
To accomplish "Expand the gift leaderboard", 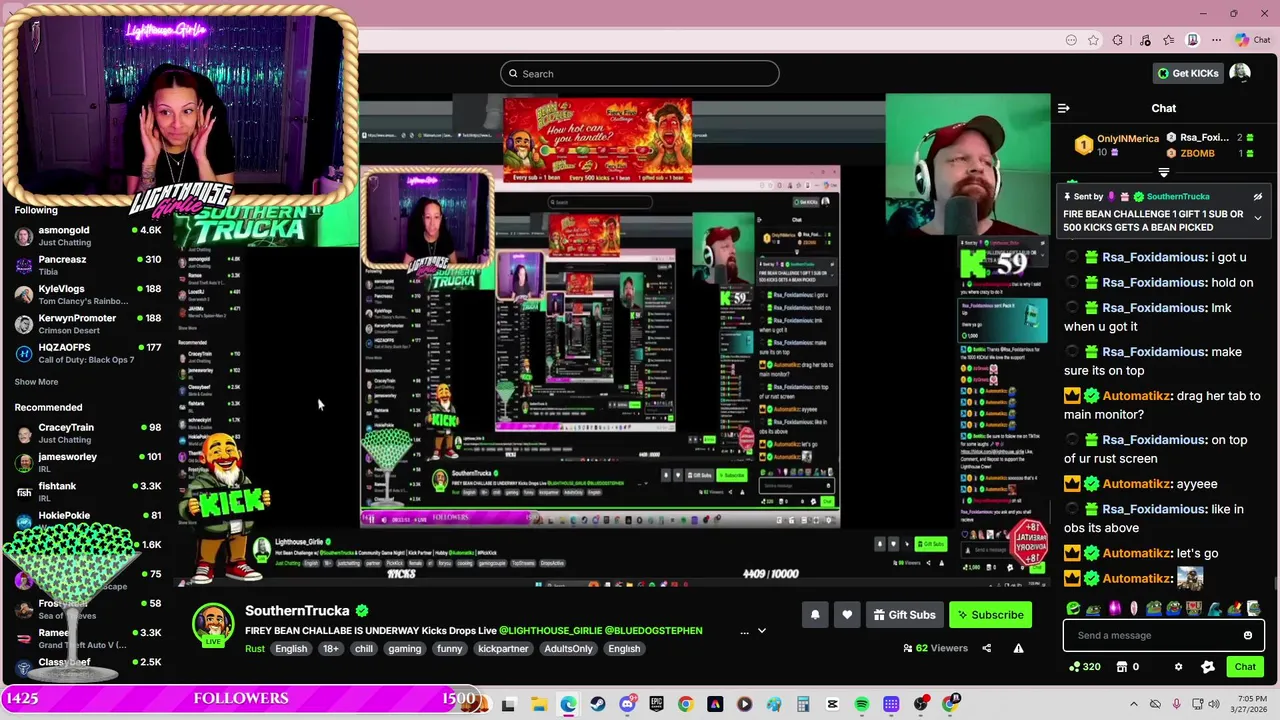I will [1163, 173].
